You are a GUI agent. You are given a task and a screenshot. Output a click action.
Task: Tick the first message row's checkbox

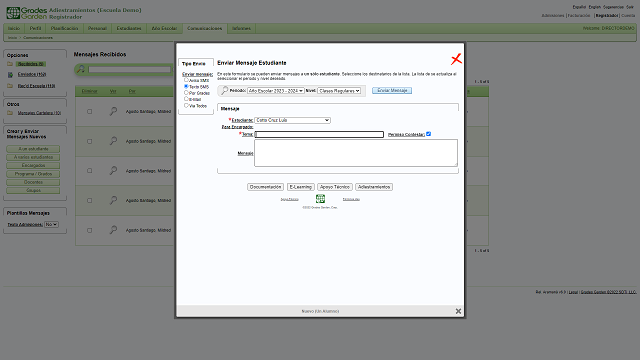coord(89,111)
